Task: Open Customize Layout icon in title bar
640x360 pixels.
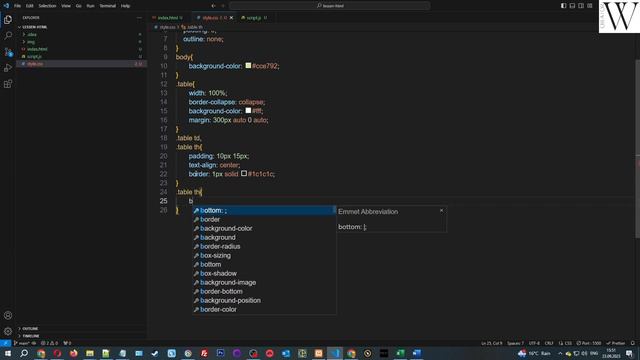Action: pyautogui.click(x=590, y=6)
